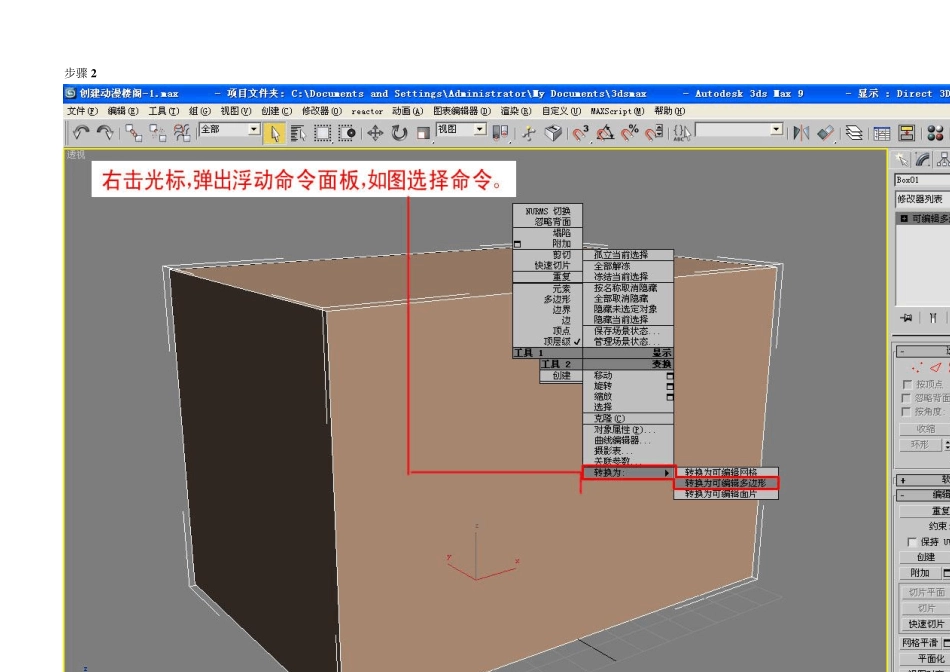This screenshot has height=672, width=950.
Task: Choose 转换为可编辑网格 from the submenu
Action: (x=726, y=472)
